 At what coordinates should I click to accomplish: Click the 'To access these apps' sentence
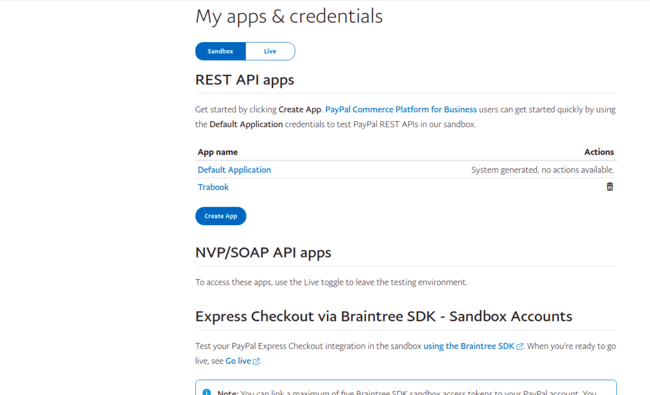pyautogui.click(x=331, y=282)
